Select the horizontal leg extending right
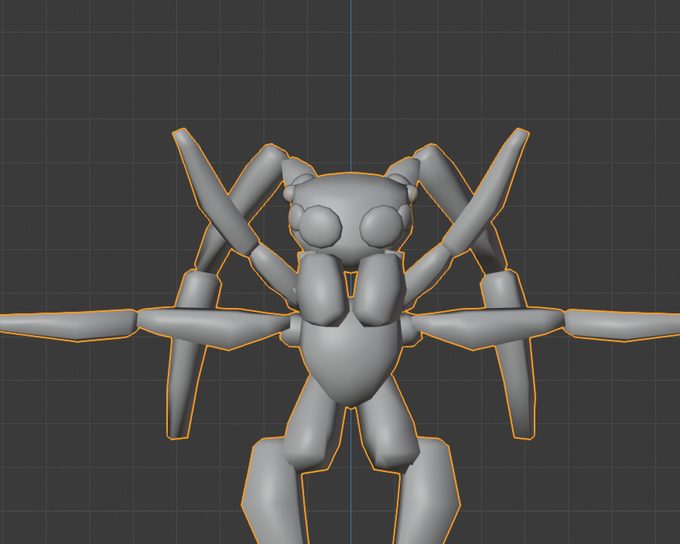This screenshot has height=544, width=680. (x=544, y=328)
